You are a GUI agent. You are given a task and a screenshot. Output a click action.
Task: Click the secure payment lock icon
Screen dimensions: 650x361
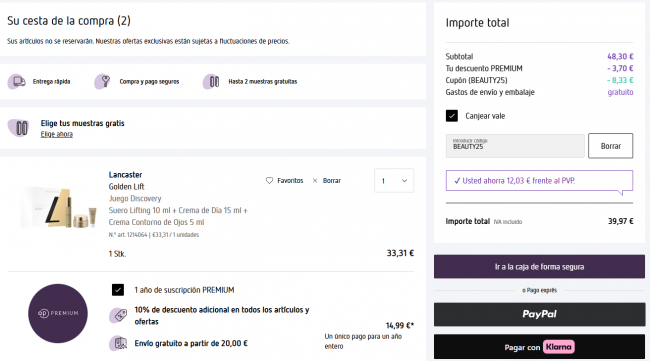tap(103, 81)
